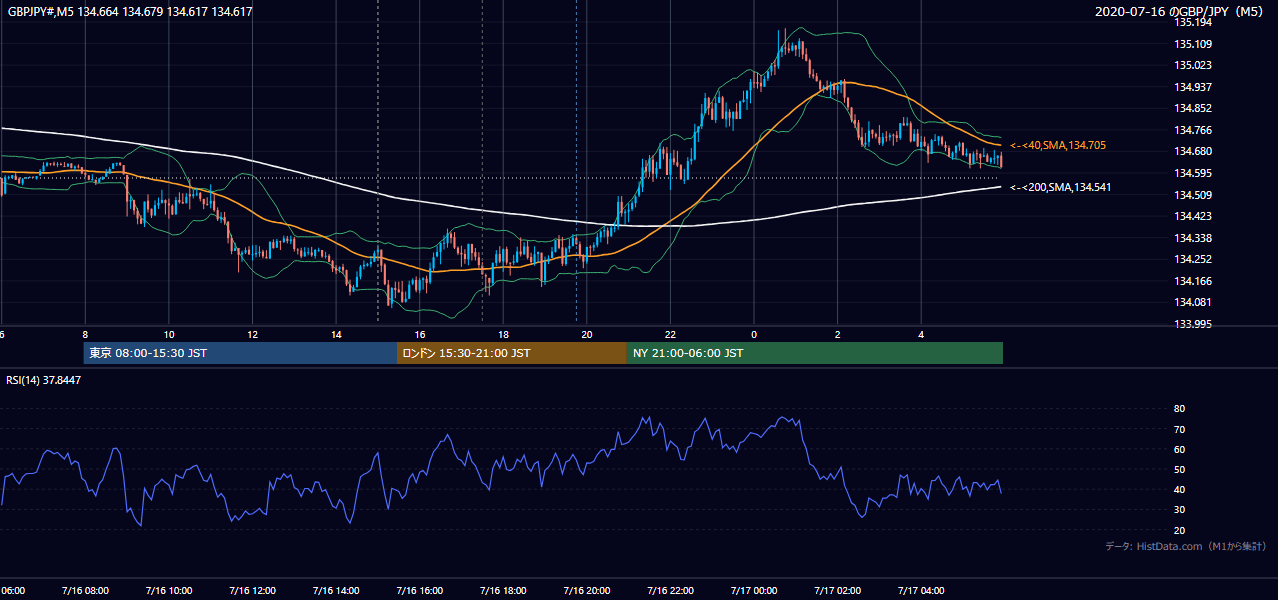Click the hour 8 tick under price chart
This screenshot has width=1278, height=600.
[x=85, y=335]
